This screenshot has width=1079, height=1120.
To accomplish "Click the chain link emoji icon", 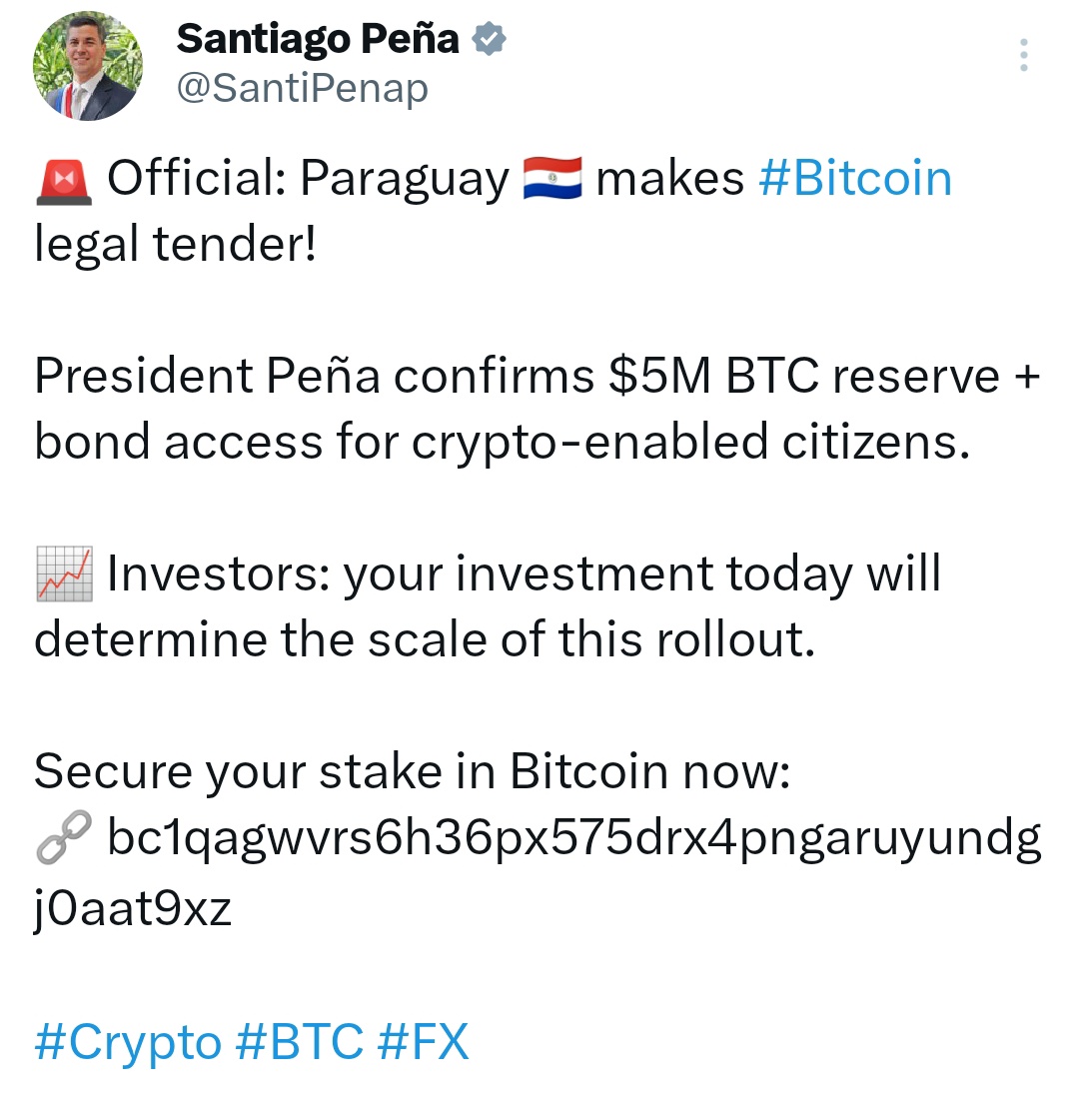I will (63, 838).
